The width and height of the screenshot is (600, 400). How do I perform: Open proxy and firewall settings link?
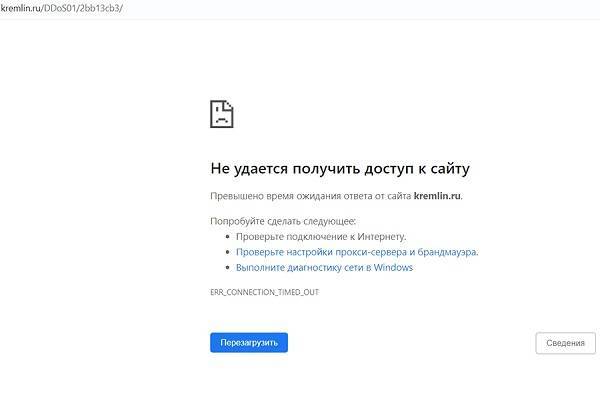[x=357, y=252]
